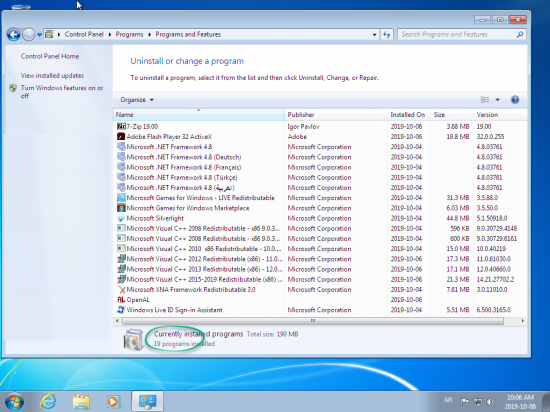Viewport: 550px width, 412px height.
Task: Click the horizontal scrollbar thumb
Action: (x=313, y=321)
